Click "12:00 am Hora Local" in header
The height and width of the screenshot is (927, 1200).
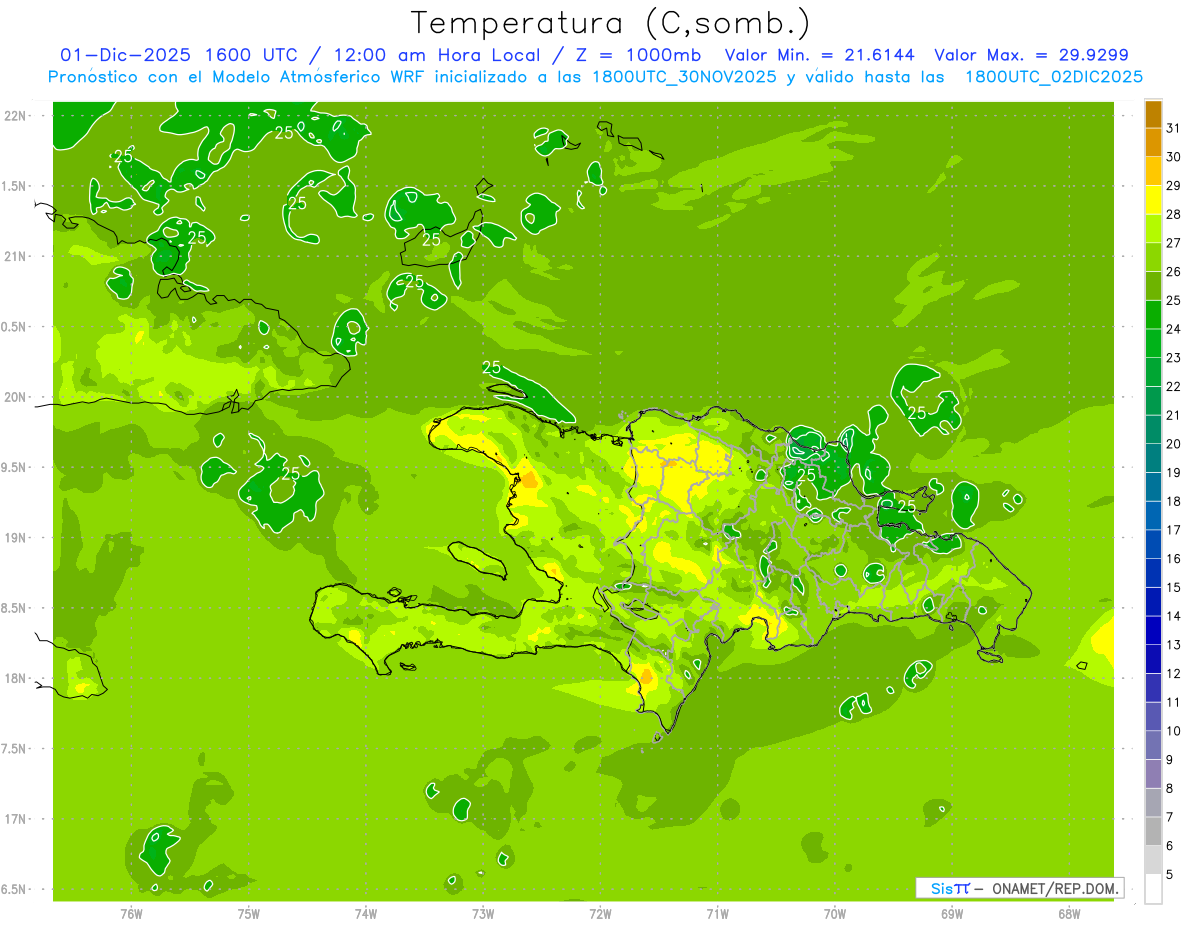coord(435,55)
